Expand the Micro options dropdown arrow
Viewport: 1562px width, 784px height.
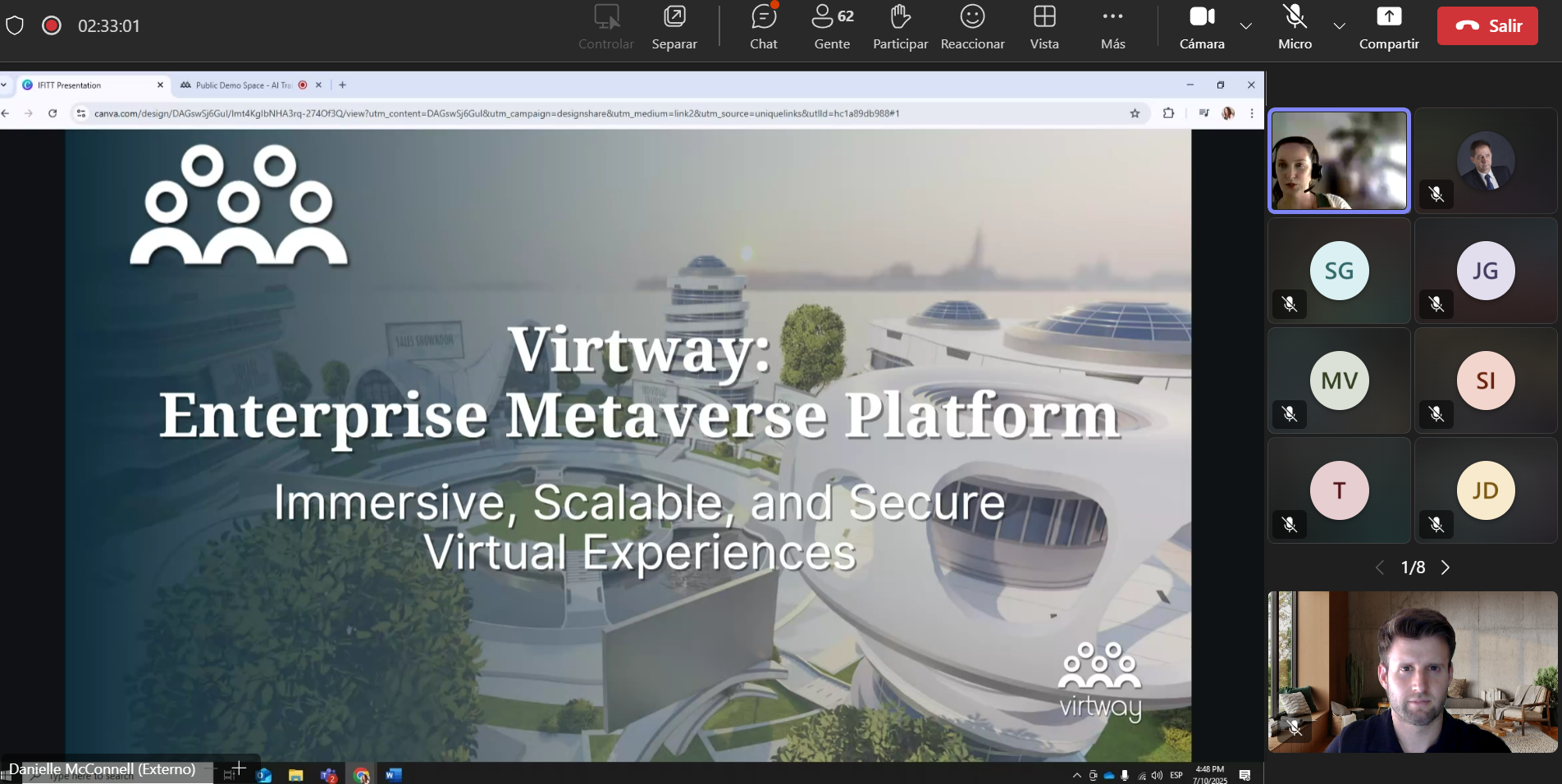coord(1340,26)
